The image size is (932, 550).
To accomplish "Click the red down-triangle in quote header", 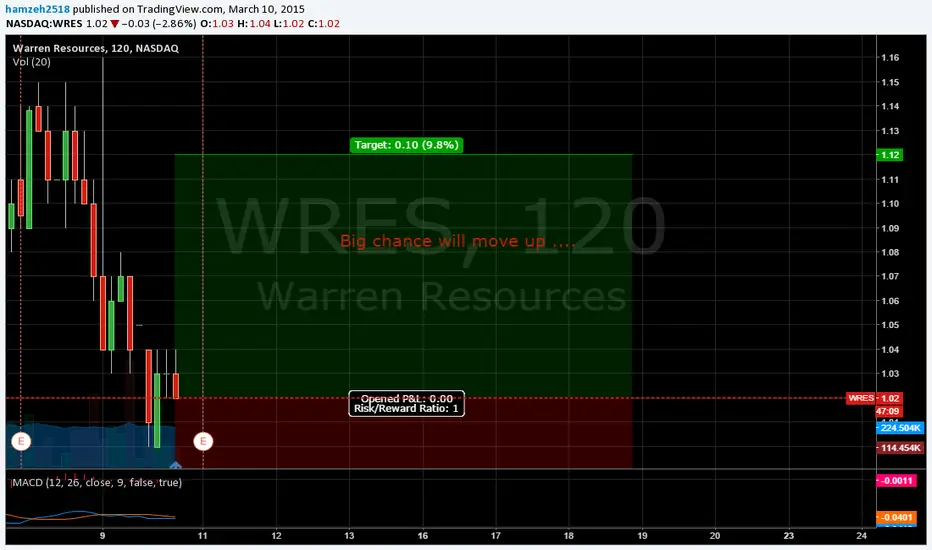I will pyautogui.click(x=115, y=24).
